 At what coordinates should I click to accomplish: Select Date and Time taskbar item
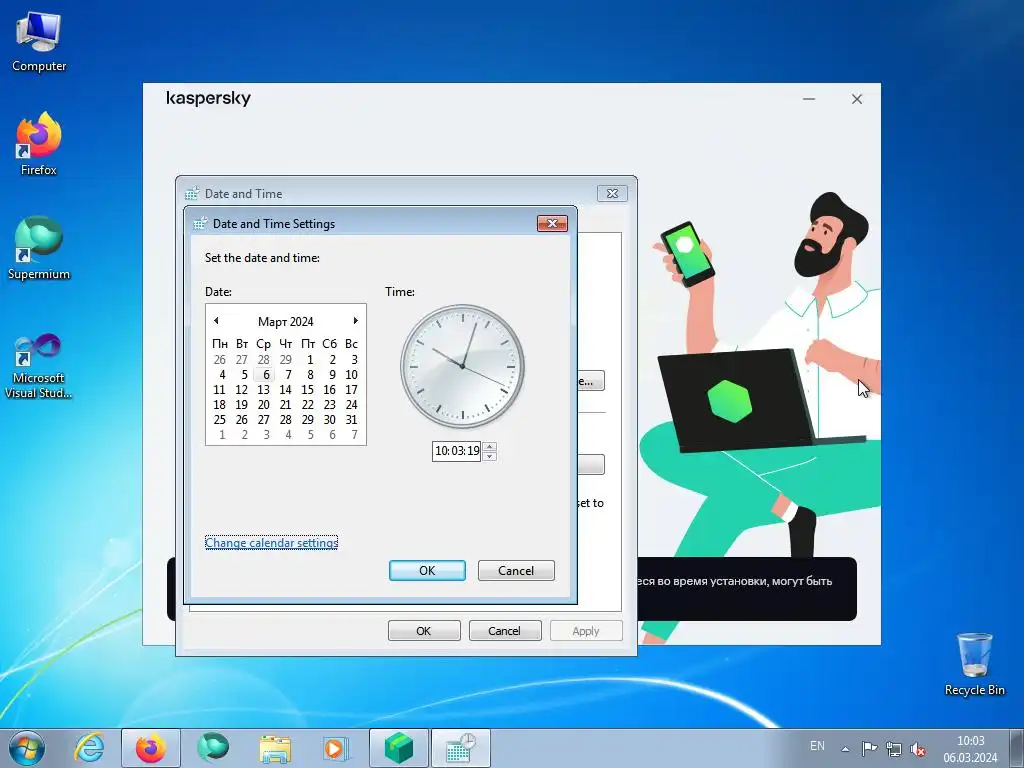coord(460,748)
